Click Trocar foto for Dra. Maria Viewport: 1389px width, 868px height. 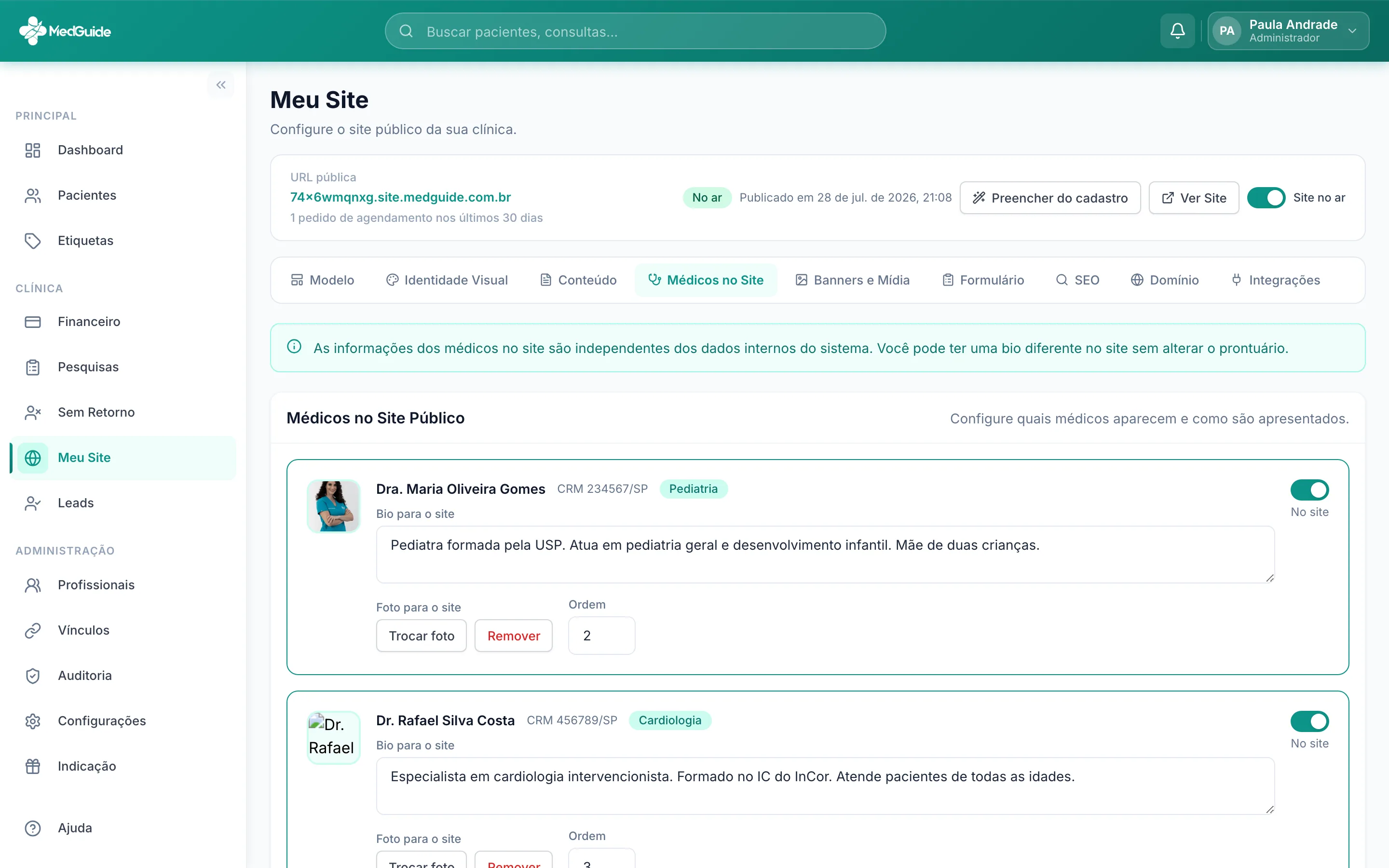[x=422, y=636]
